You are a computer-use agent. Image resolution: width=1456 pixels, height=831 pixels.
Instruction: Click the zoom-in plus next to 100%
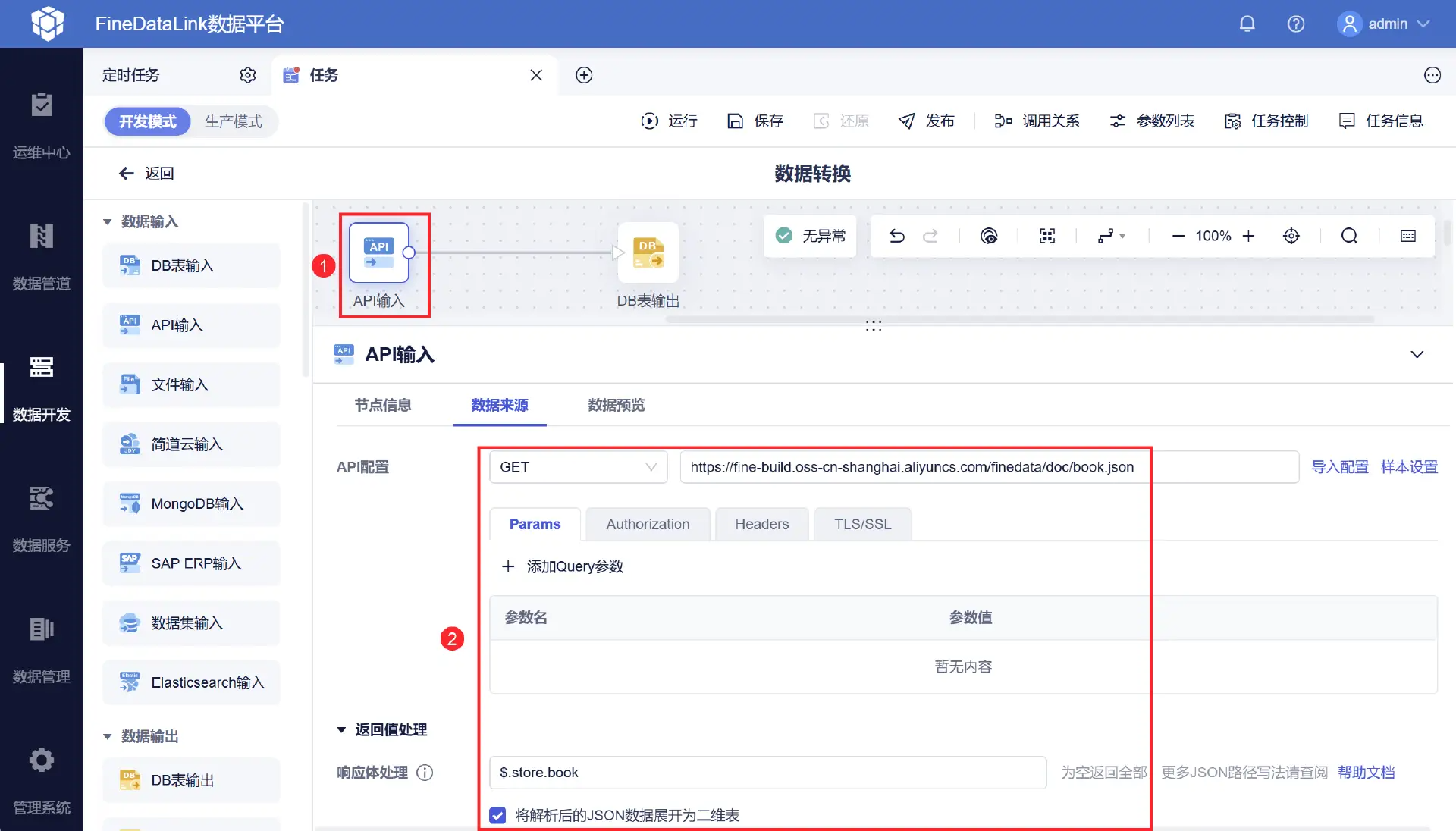(1248, 236)
